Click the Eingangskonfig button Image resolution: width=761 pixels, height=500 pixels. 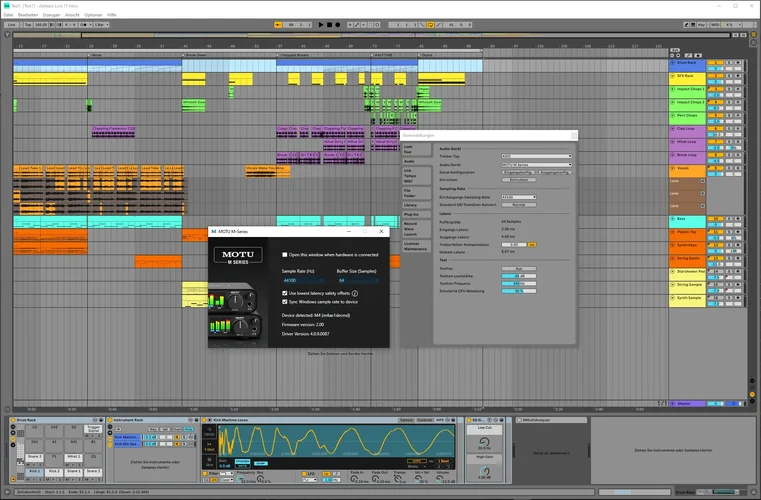click(x=518, y=172)
